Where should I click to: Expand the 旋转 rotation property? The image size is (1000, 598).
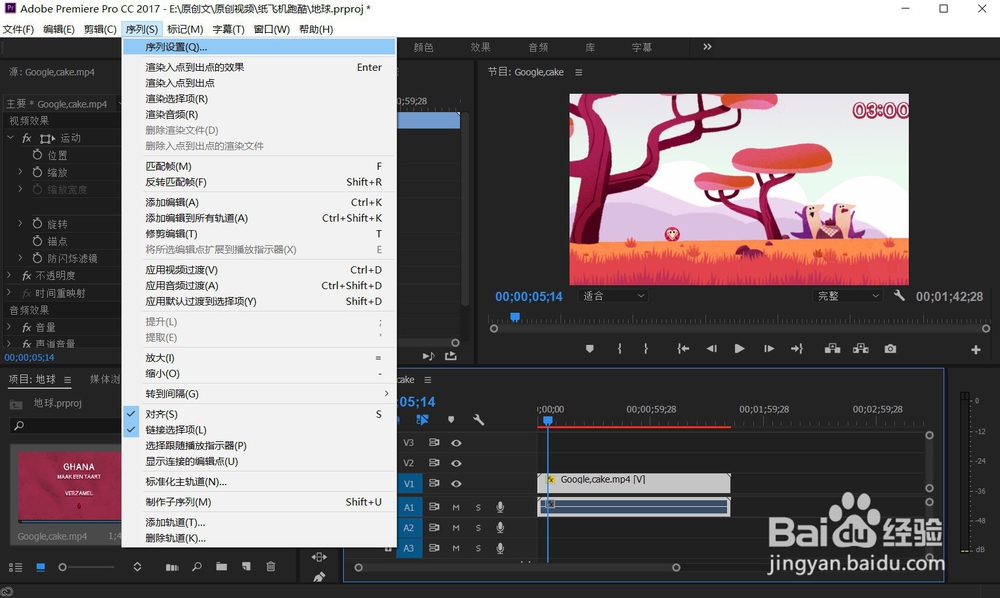(20, 224)
